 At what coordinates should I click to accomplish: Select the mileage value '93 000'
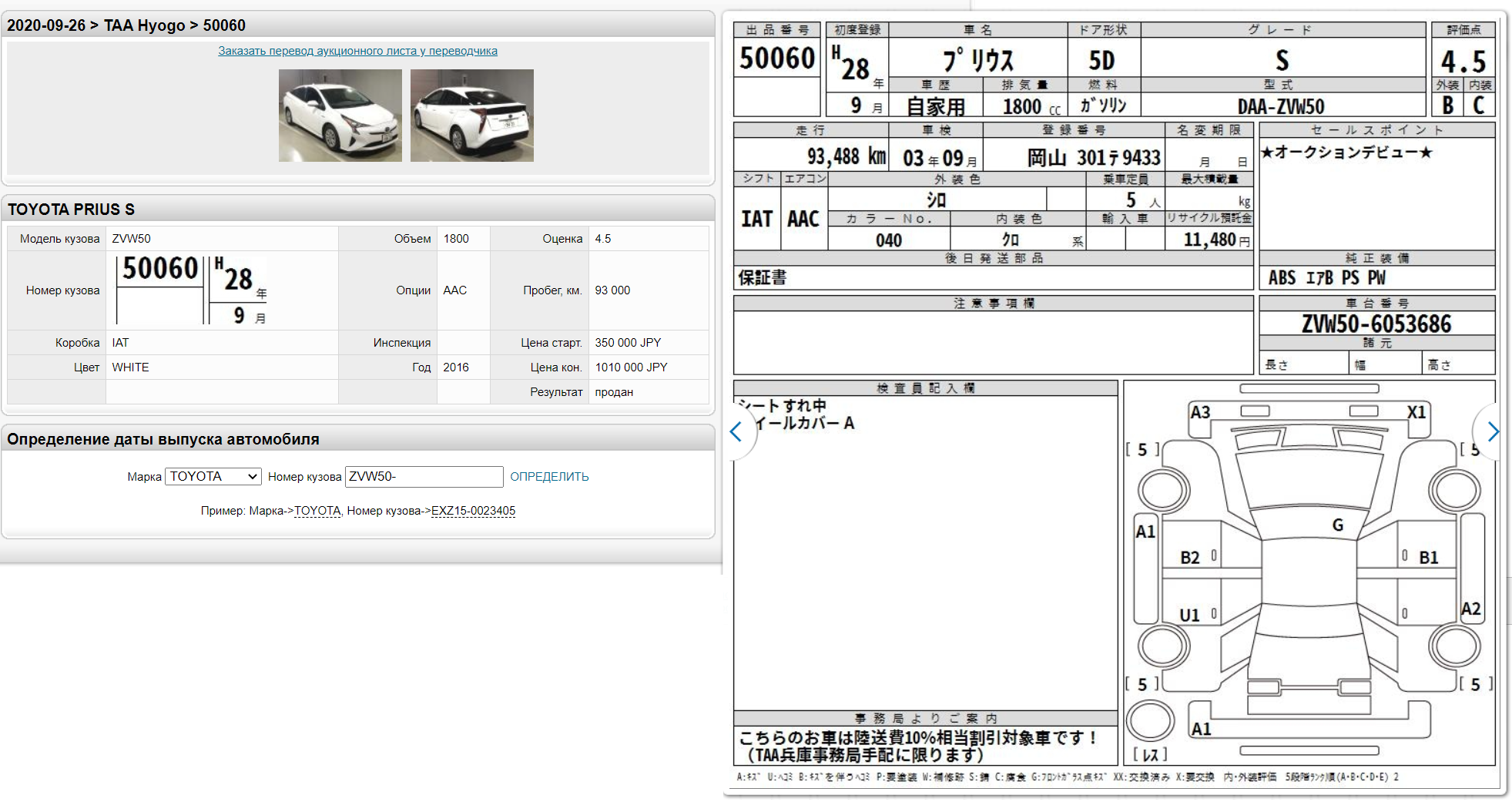[612, 290]
